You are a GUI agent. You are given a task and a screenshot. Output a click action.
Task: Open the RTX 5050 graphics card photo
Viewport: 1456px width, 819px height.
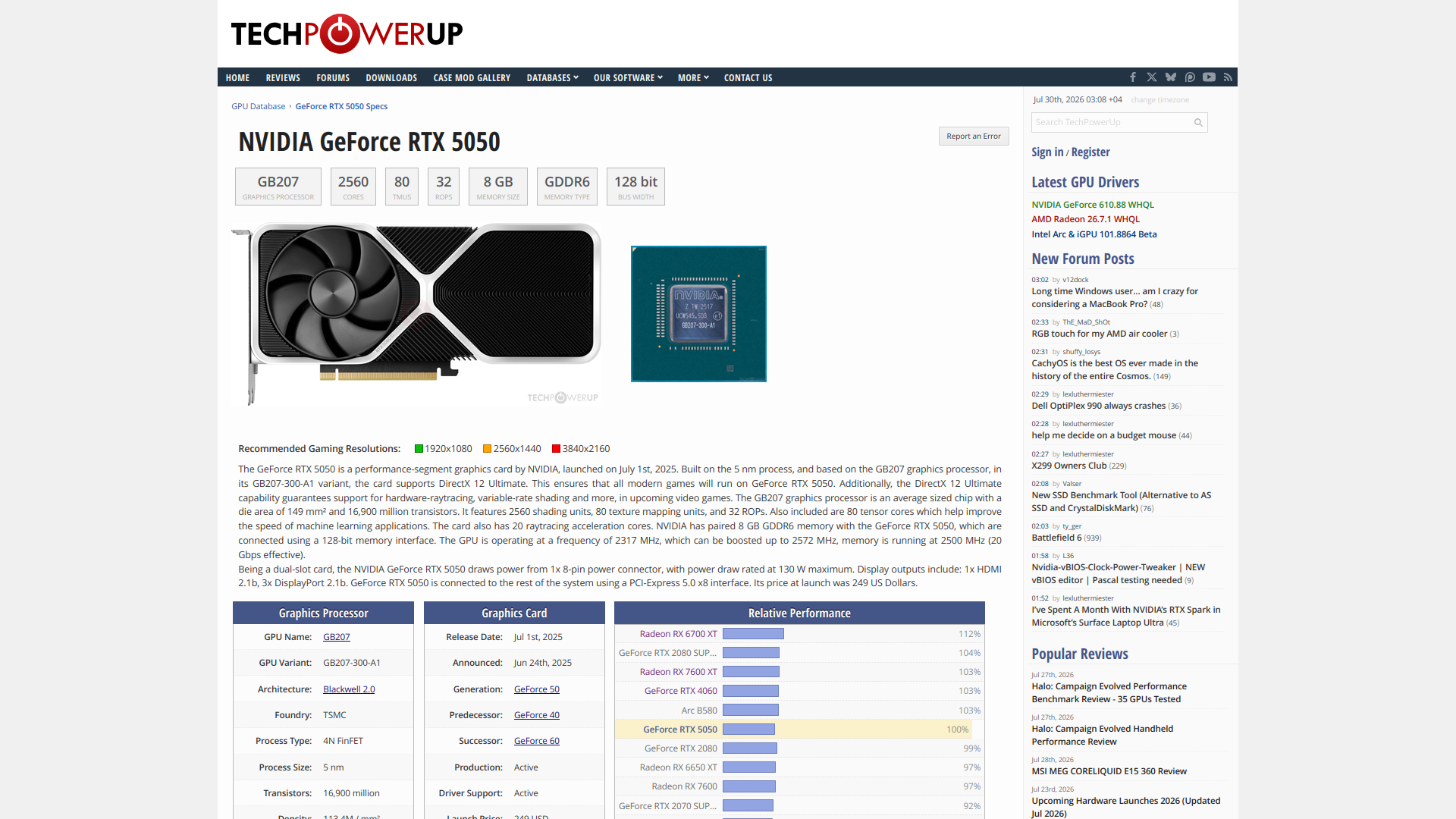pos(416,314)
